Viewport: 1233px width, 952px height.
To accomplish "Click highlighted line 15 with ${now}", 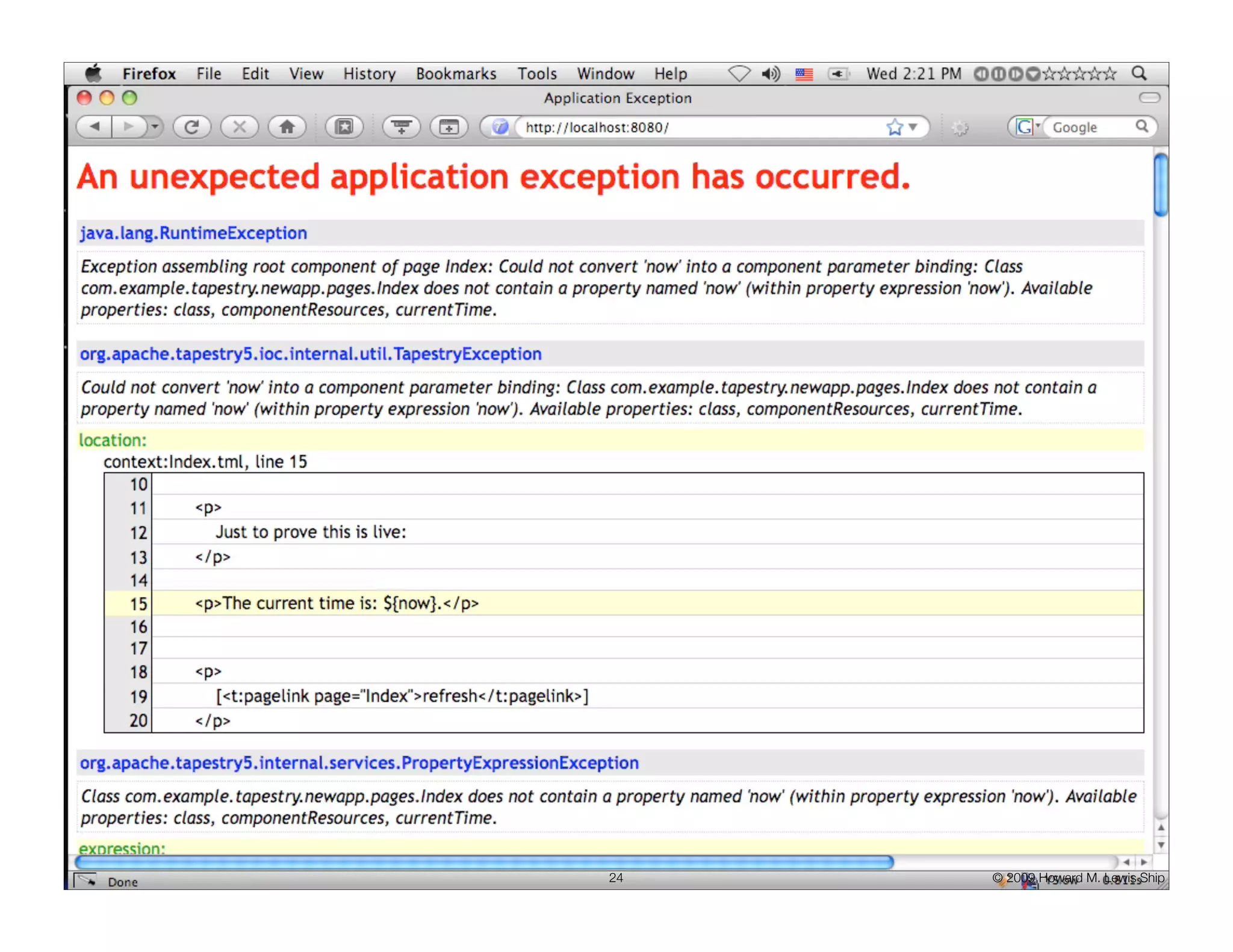I will 624,603.
